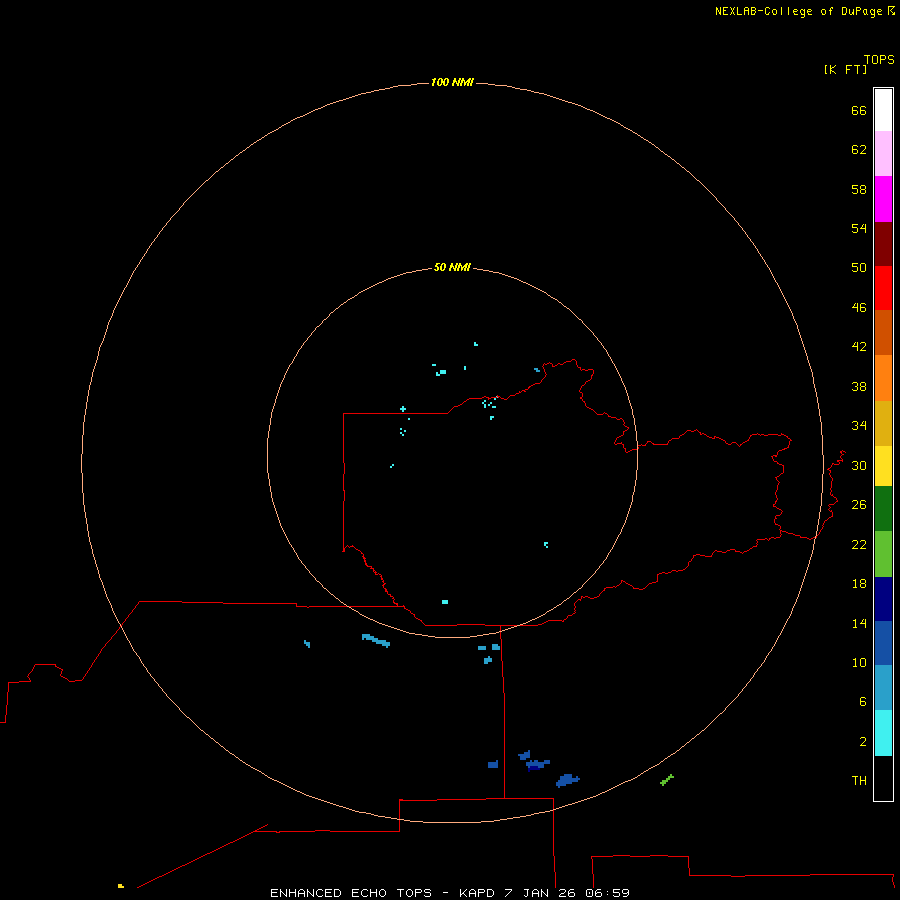900x900 pixels.
Task: Click the white swatch in TOPS legend
Action: (x=883, y=109)
